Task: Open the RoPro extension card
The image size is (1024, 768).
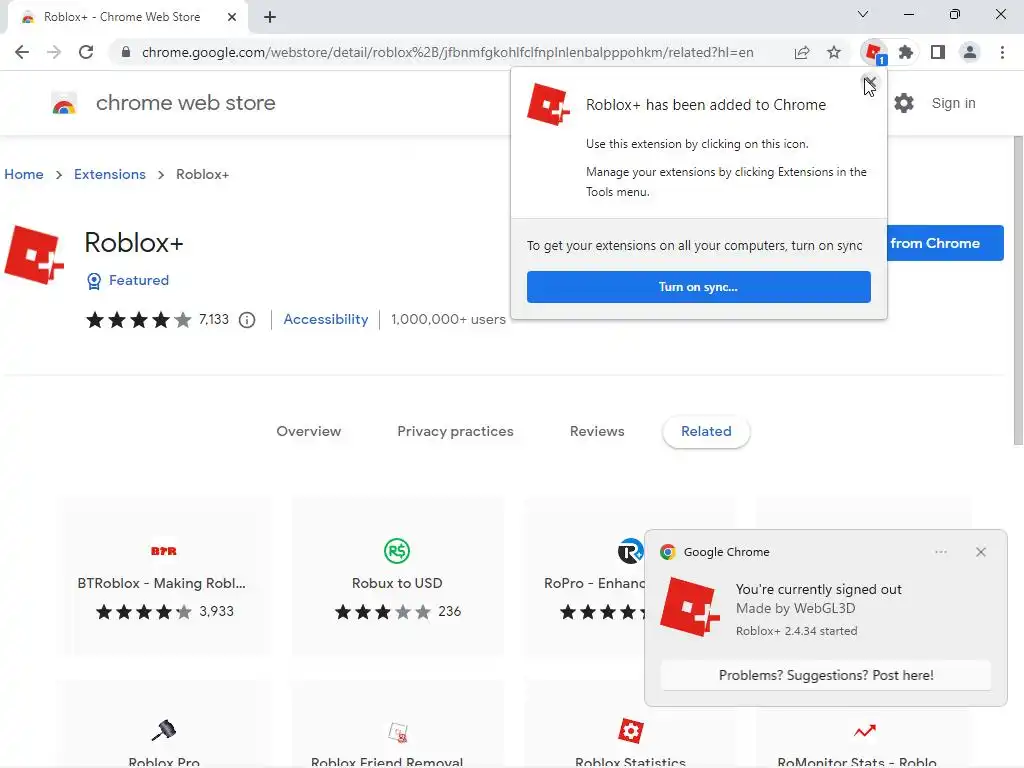Action: pyautogui.click(x=584, y=576)
